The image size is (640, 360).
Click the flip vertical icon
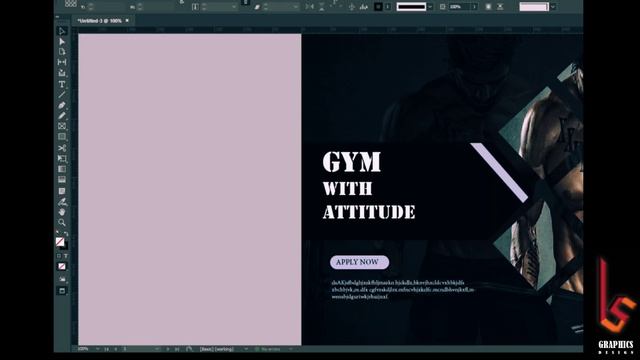(322, 7)
